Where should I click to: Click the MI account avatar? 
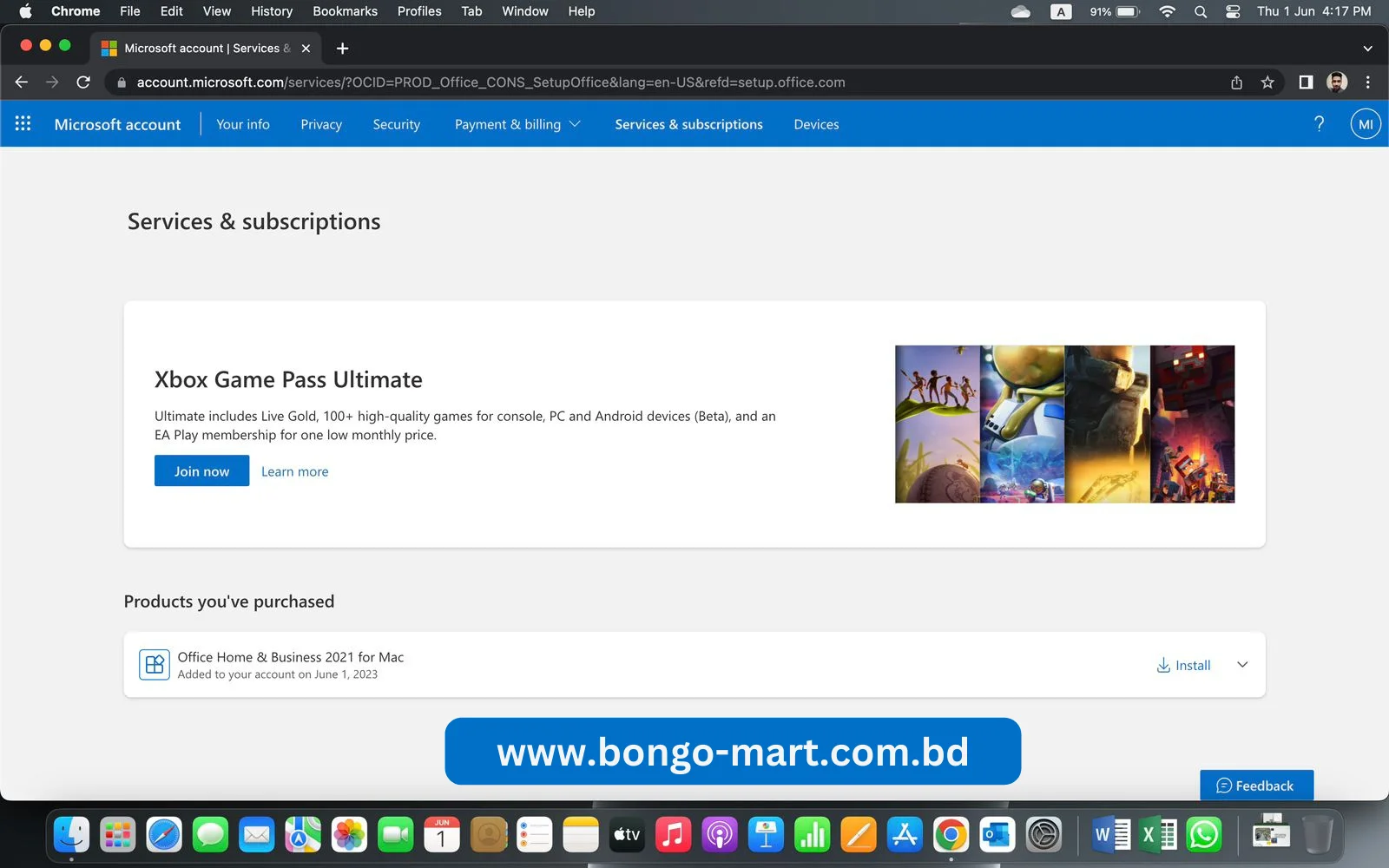point(1365,123)
